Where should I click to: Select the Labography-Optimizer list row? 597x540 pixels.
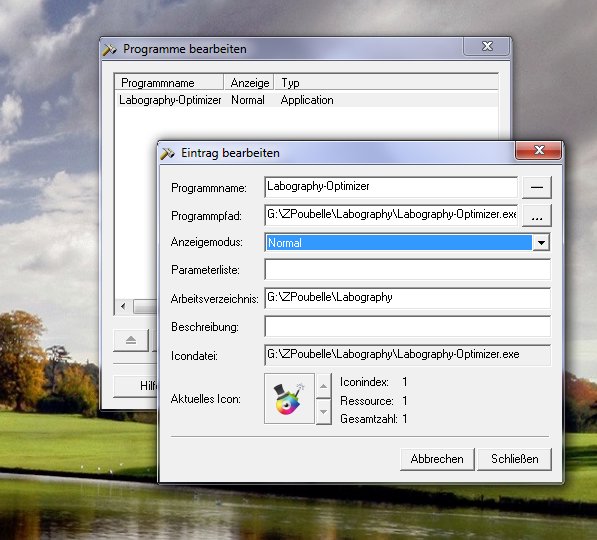306,100
